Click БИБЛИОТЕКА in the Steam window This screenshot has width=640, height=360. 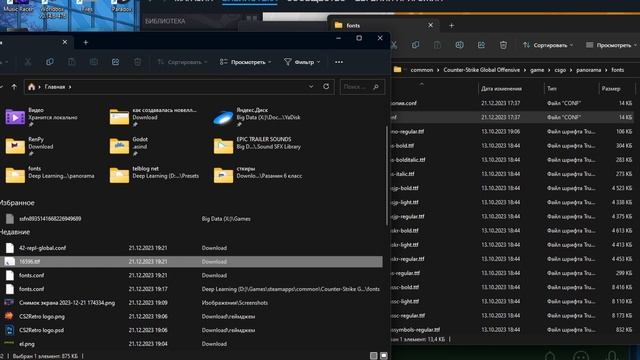point(165,21)
